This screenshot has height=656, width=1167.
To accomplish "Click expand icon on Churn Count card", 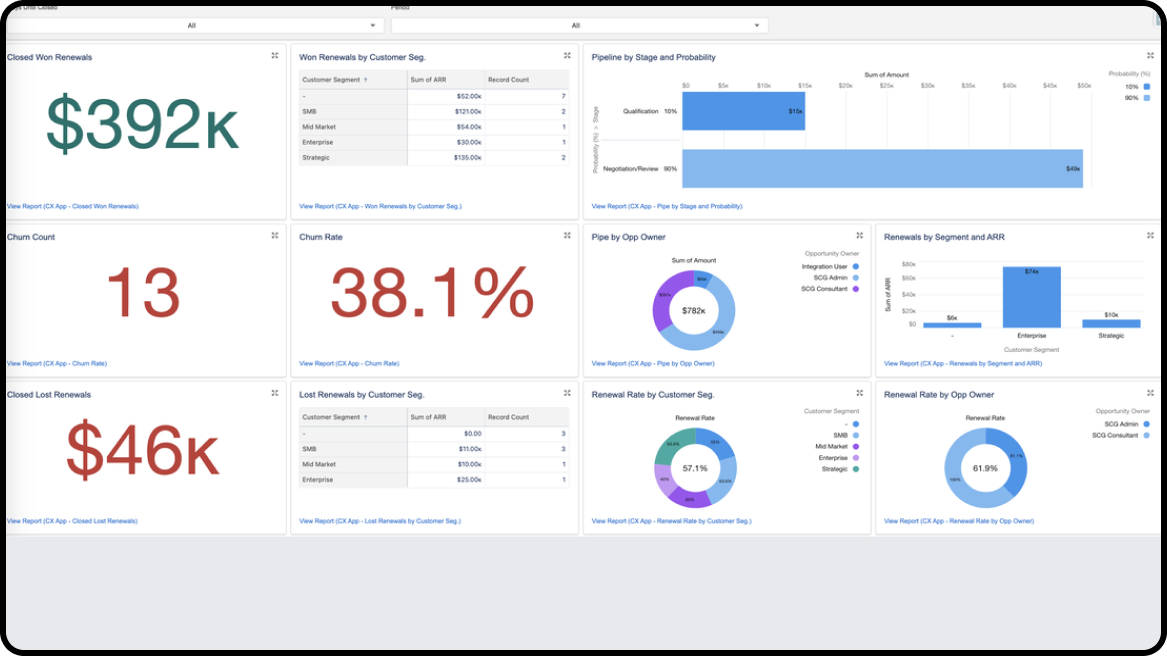I will [x=275, y=236].
